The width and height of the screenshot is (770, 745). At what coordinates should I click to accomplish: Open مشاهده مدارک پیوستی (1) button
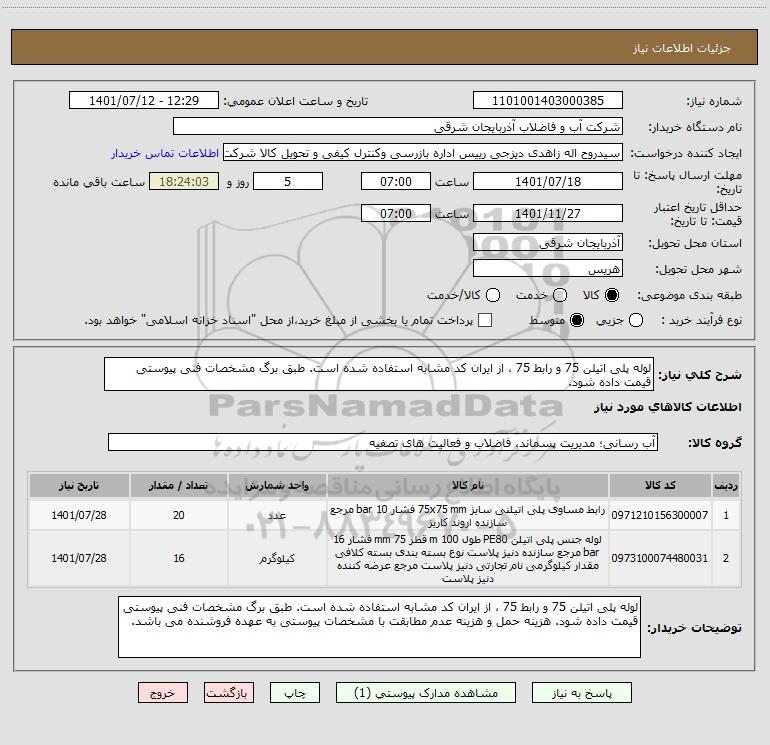click(426, 693)
